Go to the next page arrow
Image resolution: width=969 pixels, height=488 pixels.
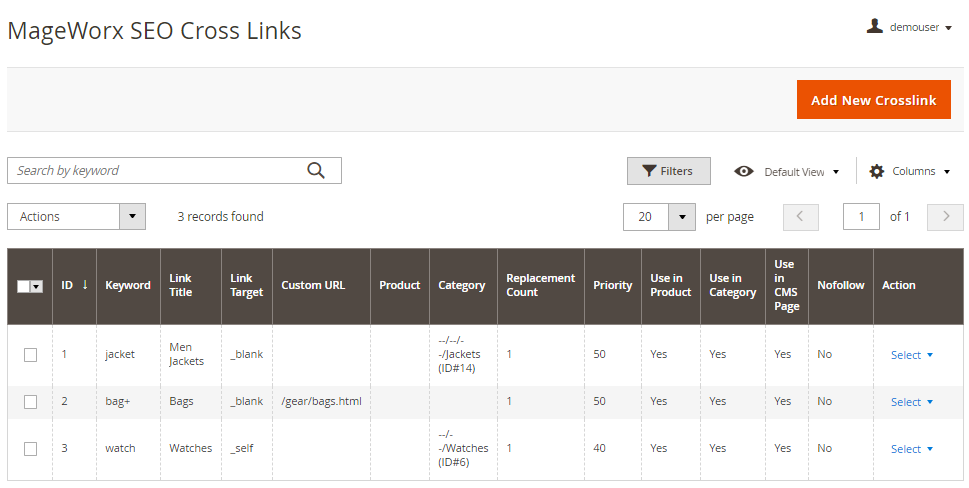click(945, 217)
